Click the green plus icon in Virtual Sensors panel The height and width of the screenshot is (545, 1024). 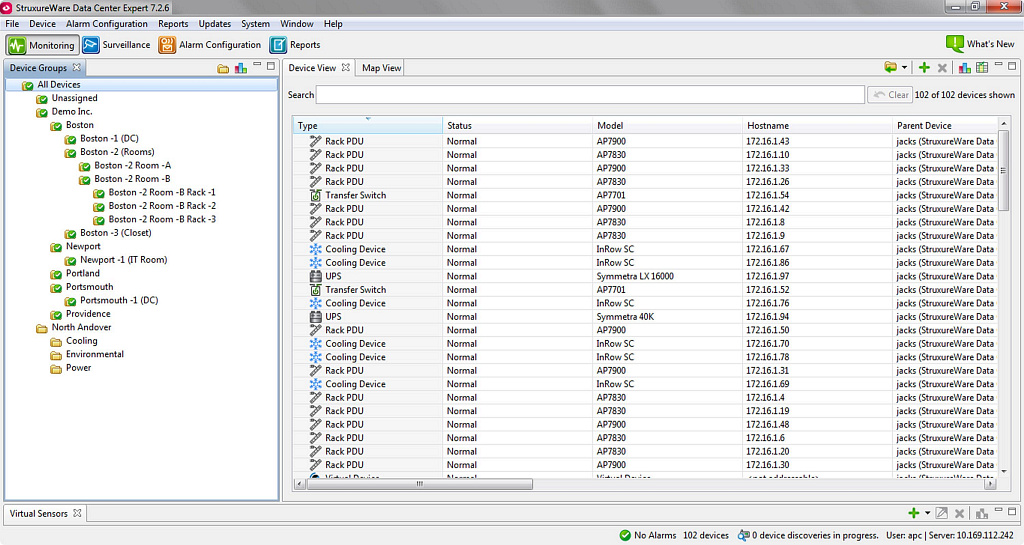[914, 513]
